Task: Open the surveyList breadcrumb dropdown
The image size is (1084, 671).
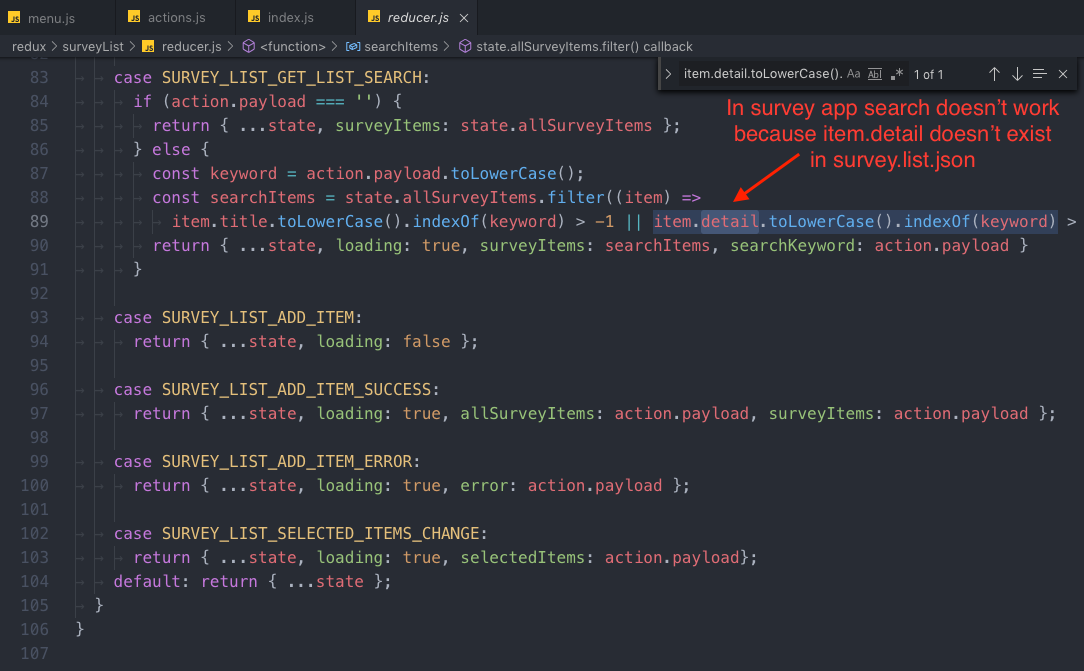Action: (93, 46)
